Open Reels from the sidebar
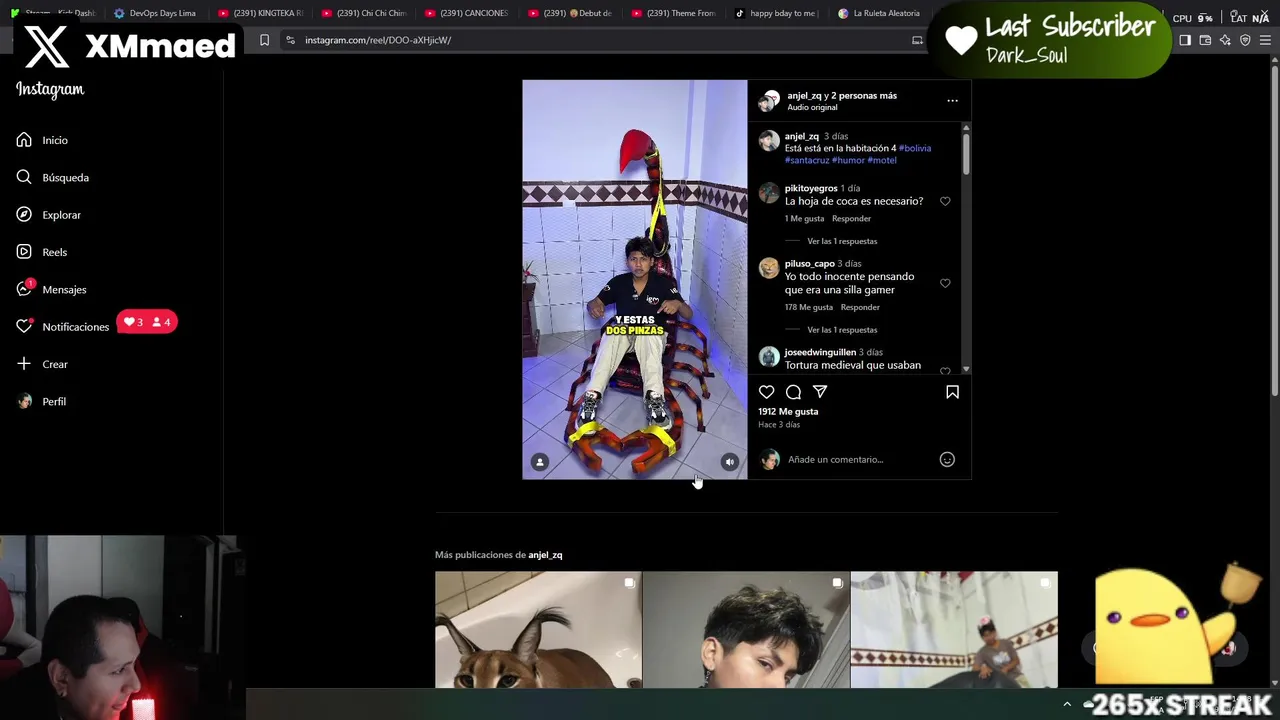Viewport: 1280px width, 720px height. [x=42, y=252]
